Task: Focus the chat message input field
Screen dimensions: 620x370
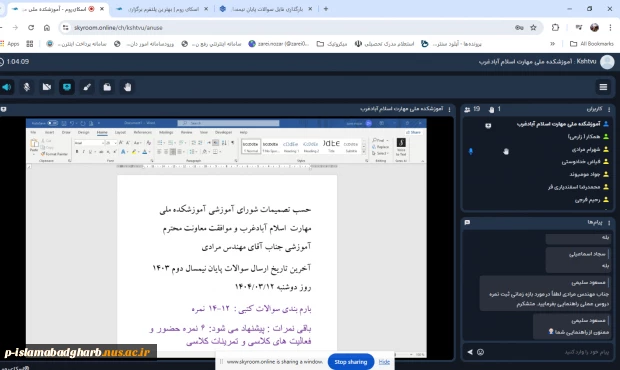Action: tap(548, 352)
